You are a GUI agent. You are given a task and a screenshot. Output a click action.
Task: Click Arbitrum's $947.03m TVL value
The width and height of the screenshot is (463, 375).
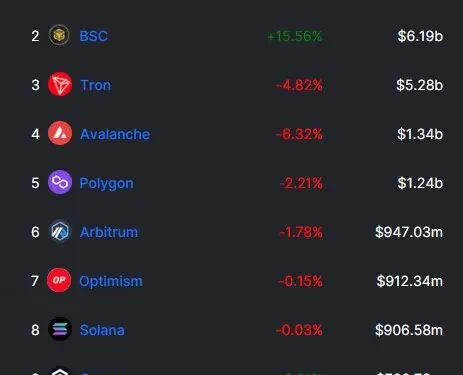(409, 232)
